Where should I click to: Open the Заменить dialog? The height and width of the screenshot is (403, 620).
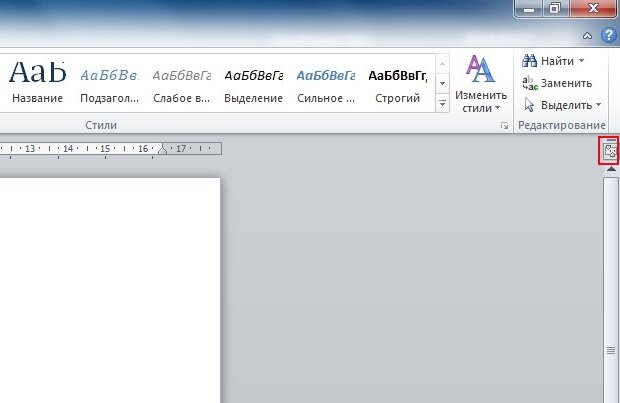(557, 83)
